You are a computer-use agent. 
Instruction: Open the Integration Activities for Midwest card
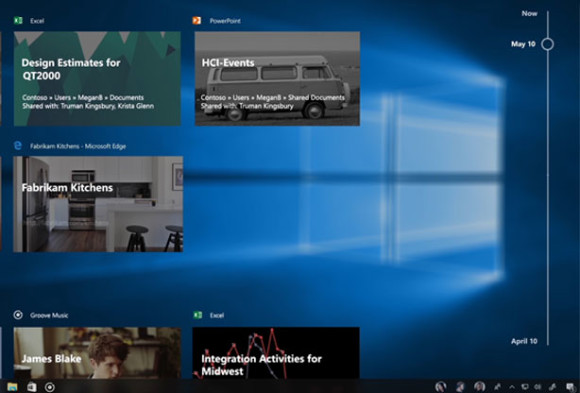(x=276, y=353)
